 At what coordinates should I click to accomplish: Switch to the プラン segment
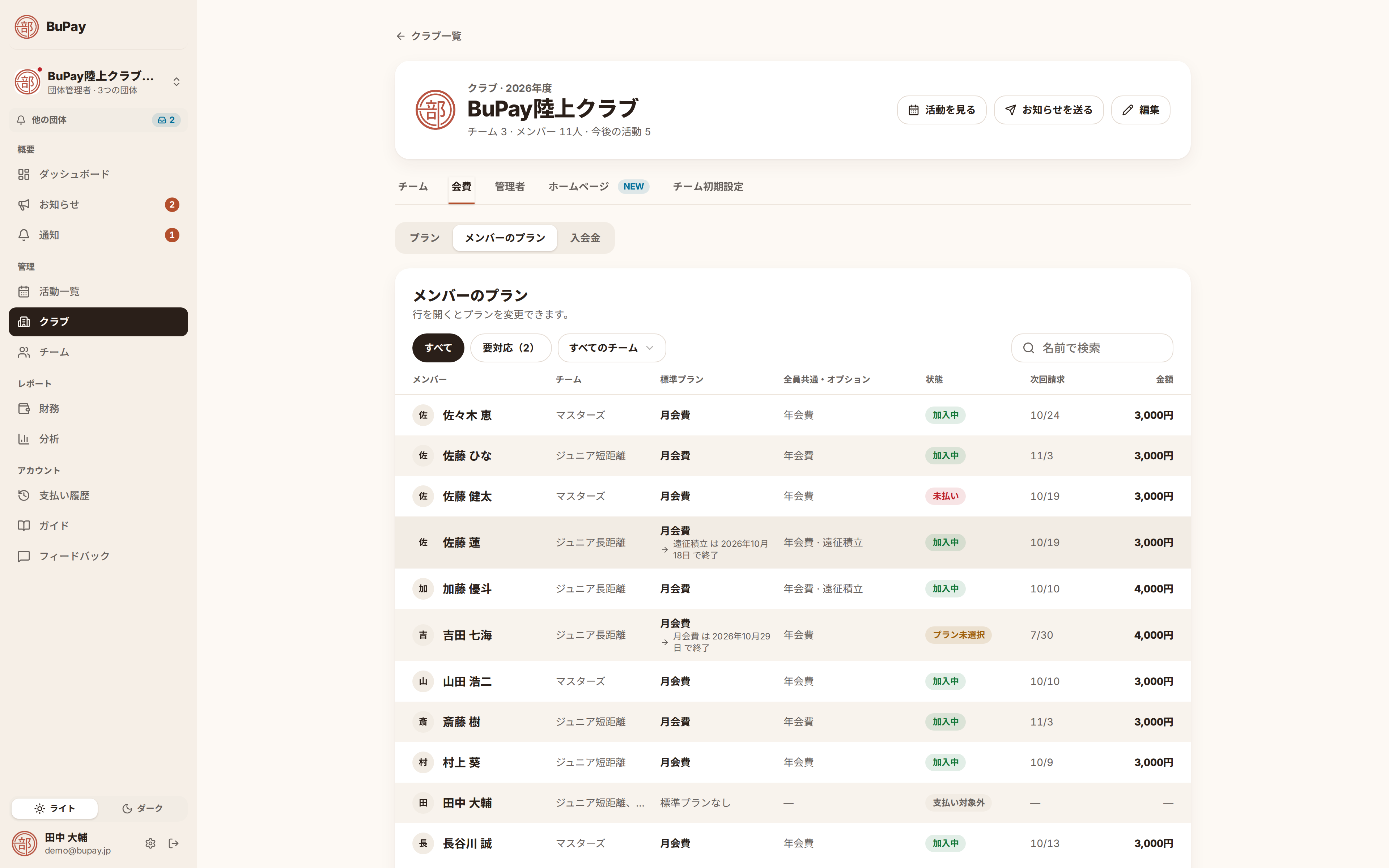click(425, 238)
